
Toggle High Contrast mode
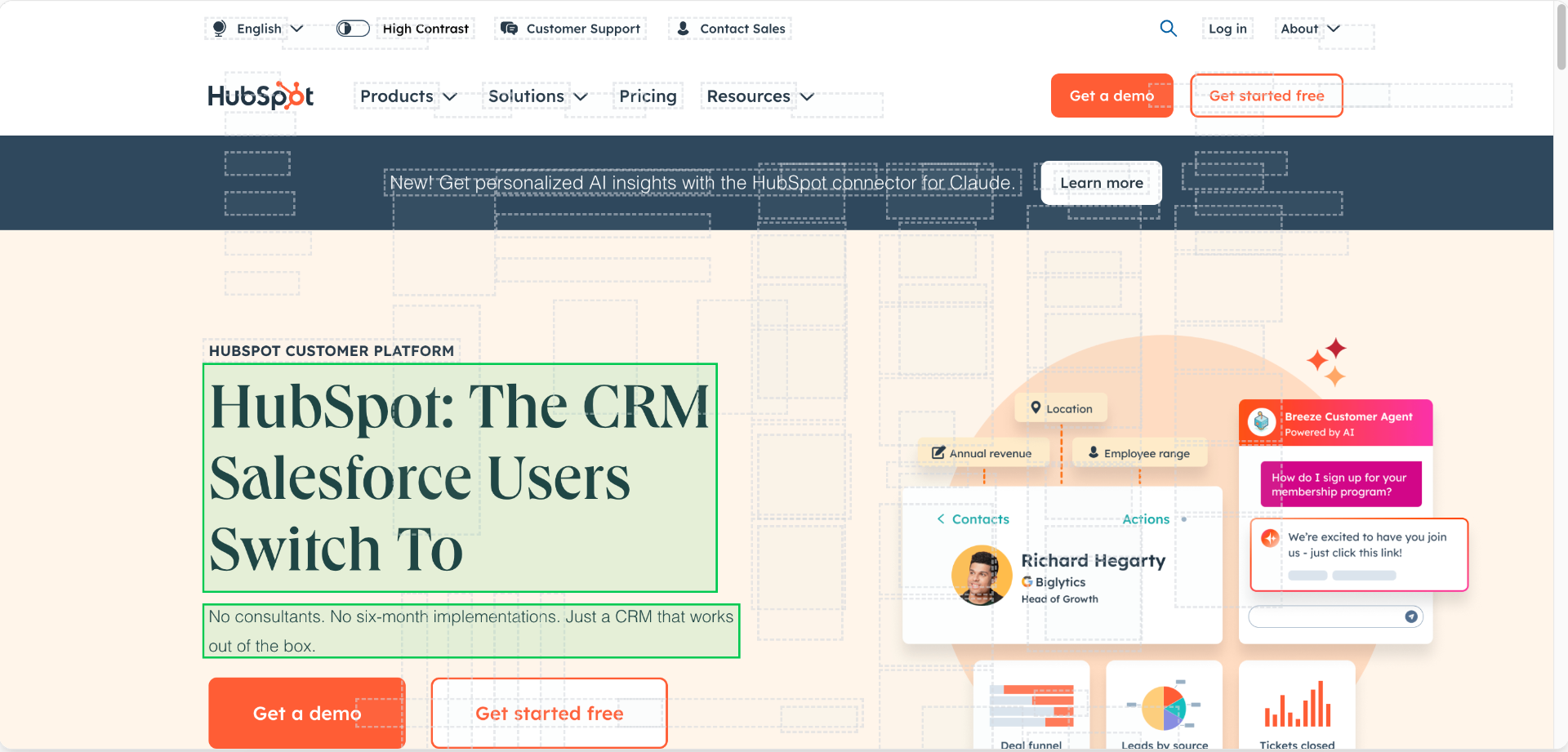point(352,28)
